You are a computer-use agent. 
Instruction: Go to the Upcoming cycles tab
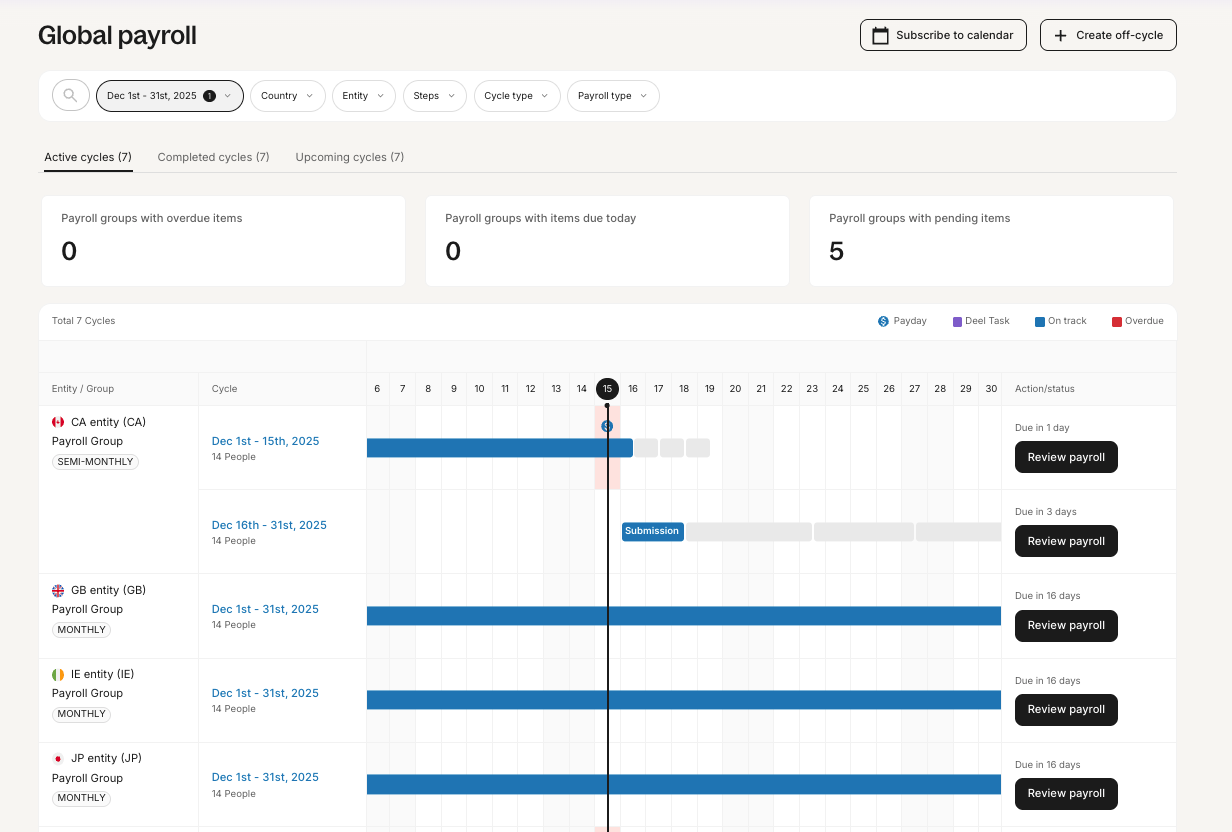(350, 157)
